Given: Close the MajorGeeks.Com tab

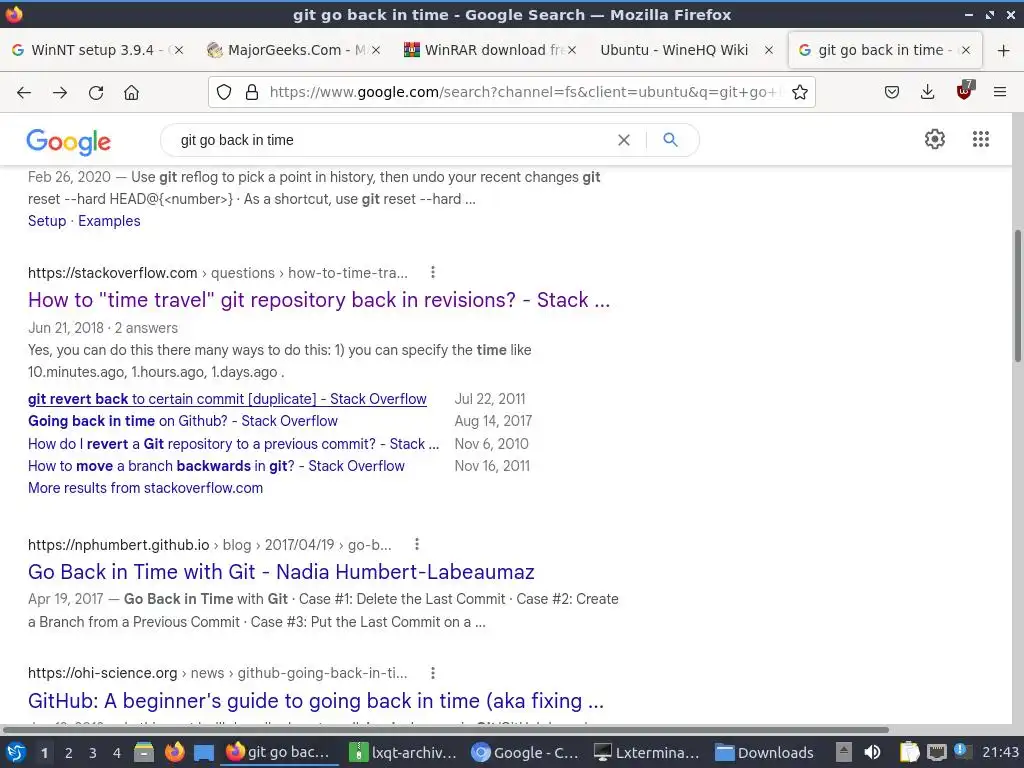Looking at the screenshot, I should tap(376, 50).
